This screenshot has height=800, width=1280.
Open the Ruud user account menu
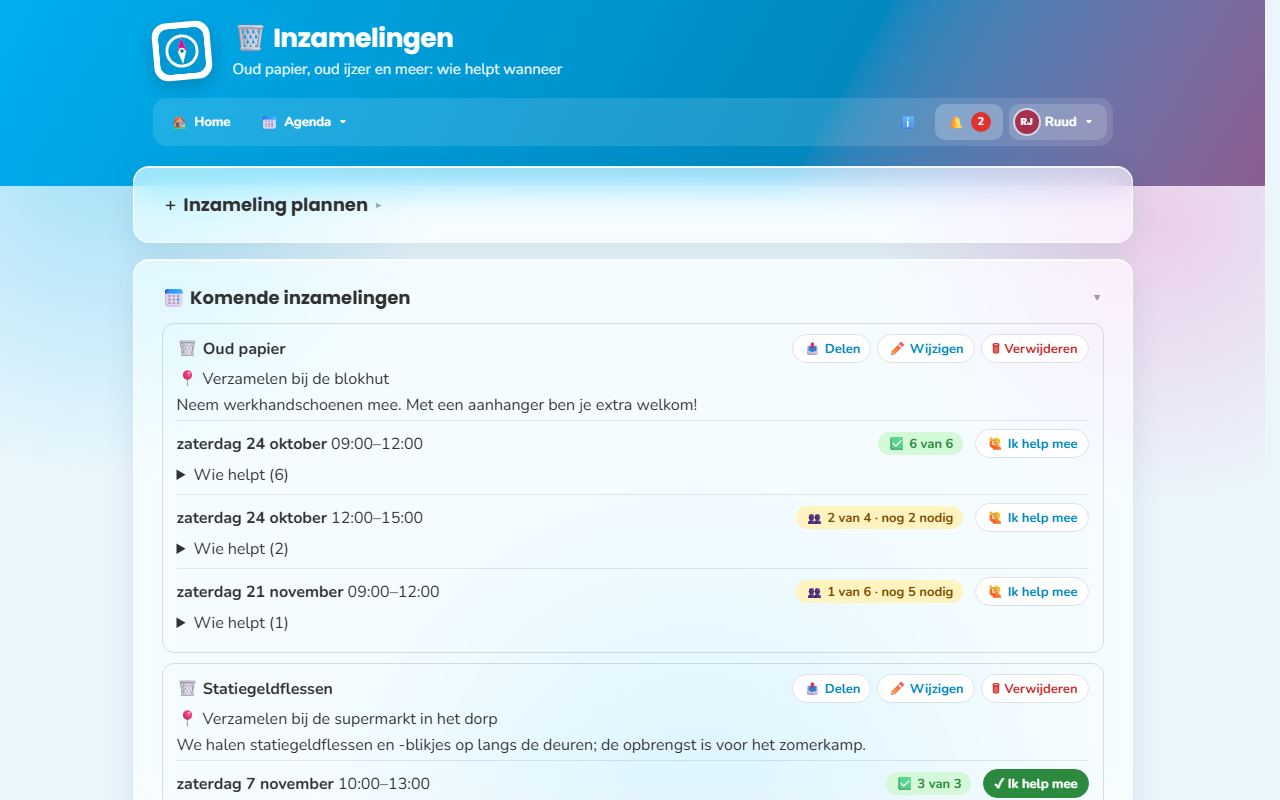pos(1059,122)
